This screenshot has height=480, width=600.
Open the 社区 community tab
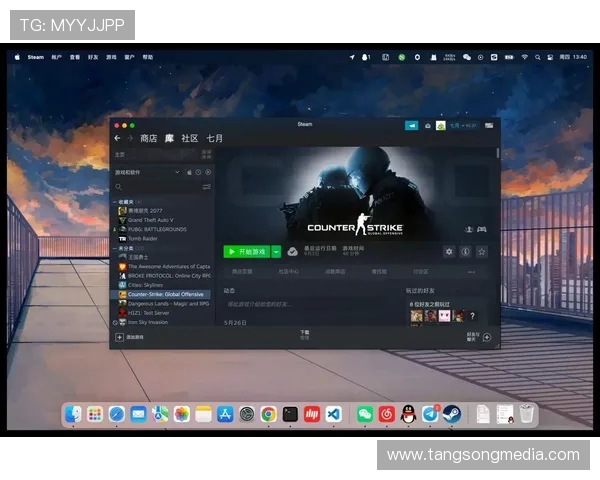189,138
